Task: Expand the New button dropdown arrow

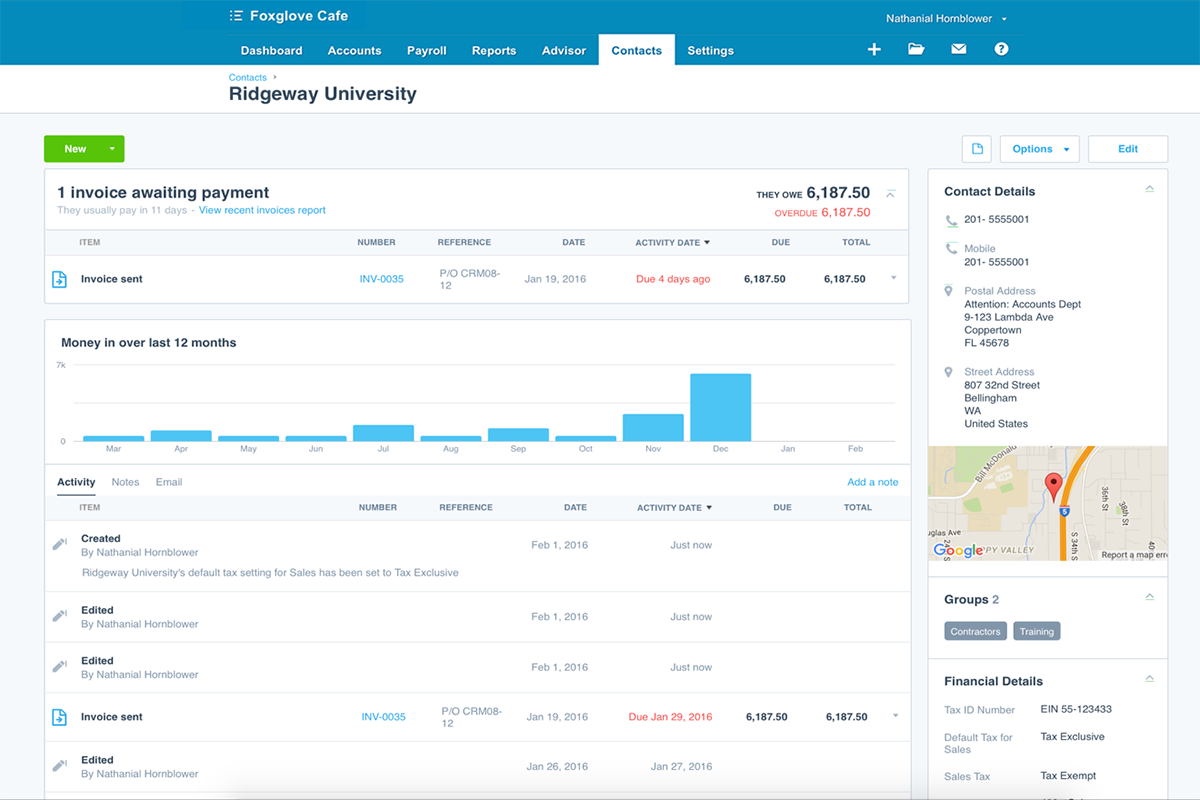Action: [x=113, y=148]
